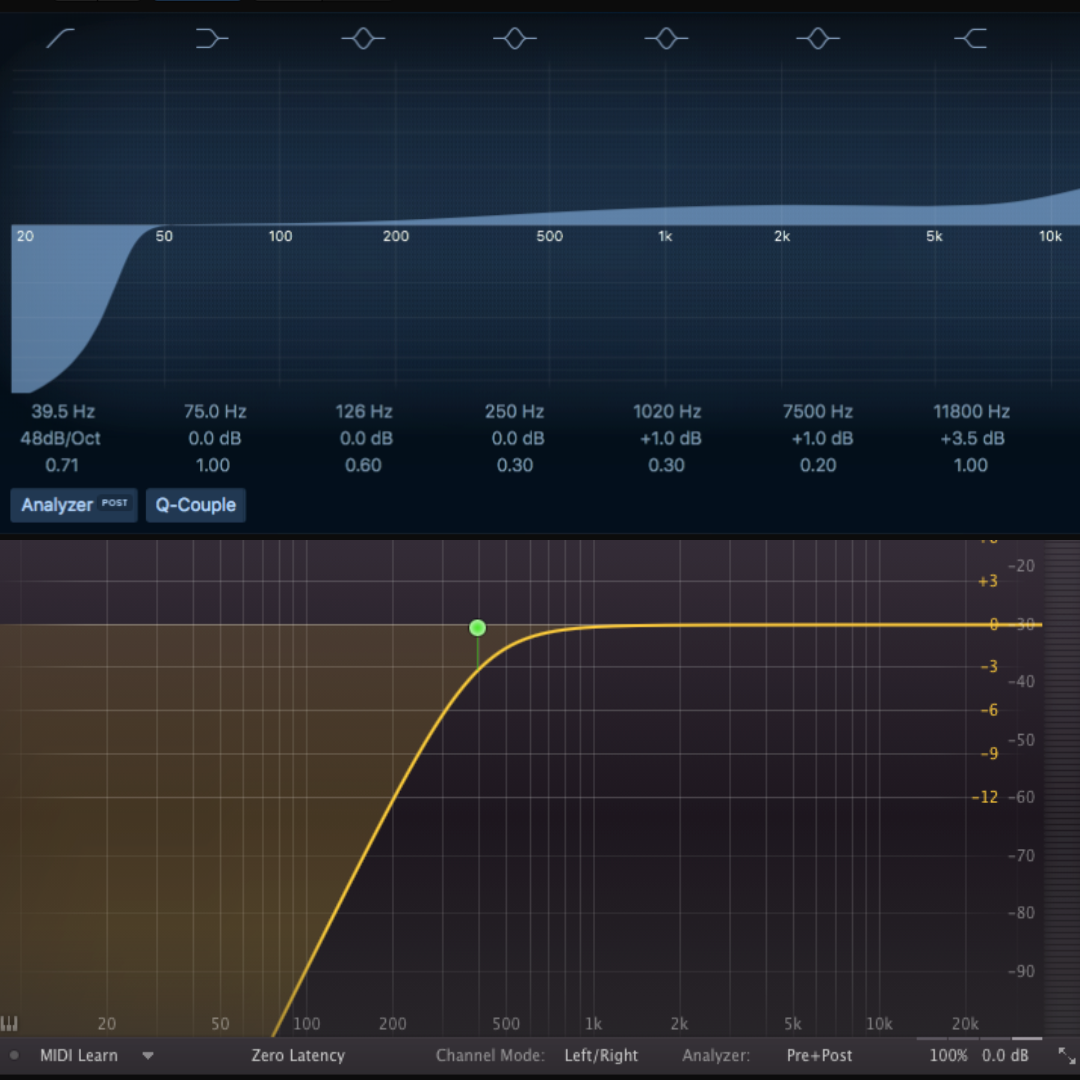1080x1080 pixels.
Task: Open the MIDI Learn dropdown arrow
Action: coord(147,1055)
